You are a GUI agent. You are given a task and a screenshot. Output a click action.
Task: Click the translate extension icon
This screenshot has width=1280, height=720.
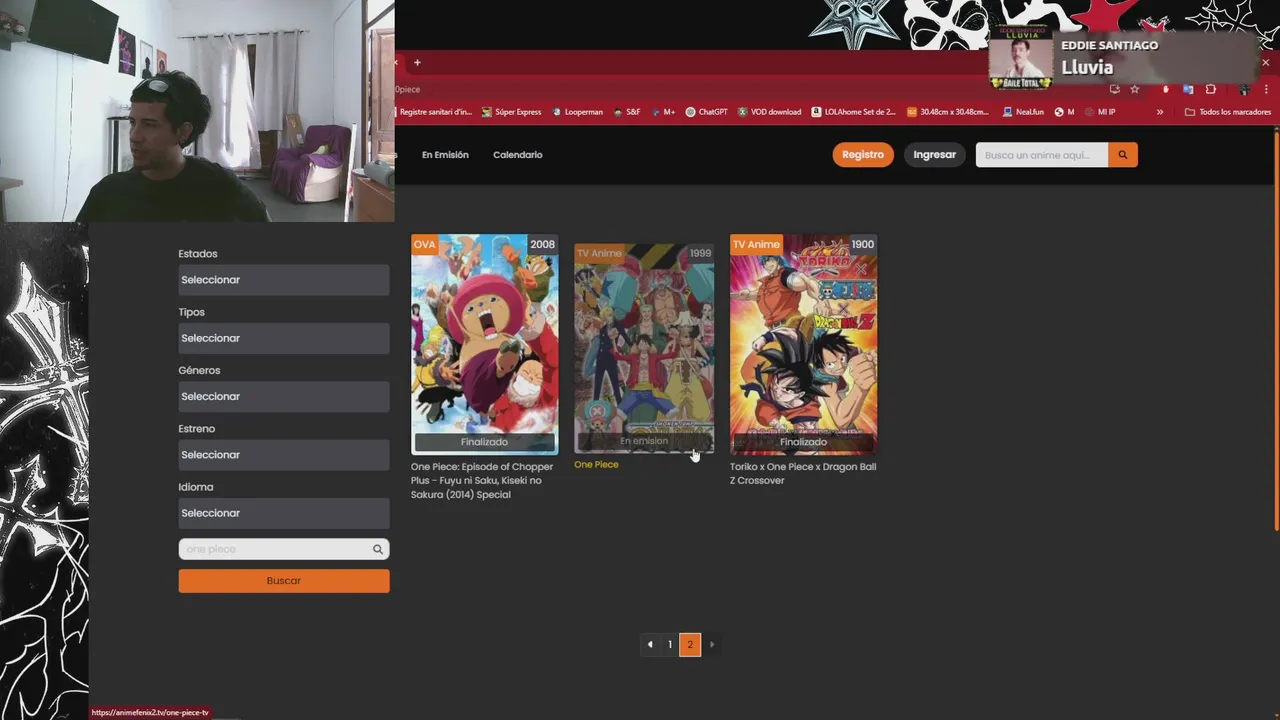tap(1188, 89)
